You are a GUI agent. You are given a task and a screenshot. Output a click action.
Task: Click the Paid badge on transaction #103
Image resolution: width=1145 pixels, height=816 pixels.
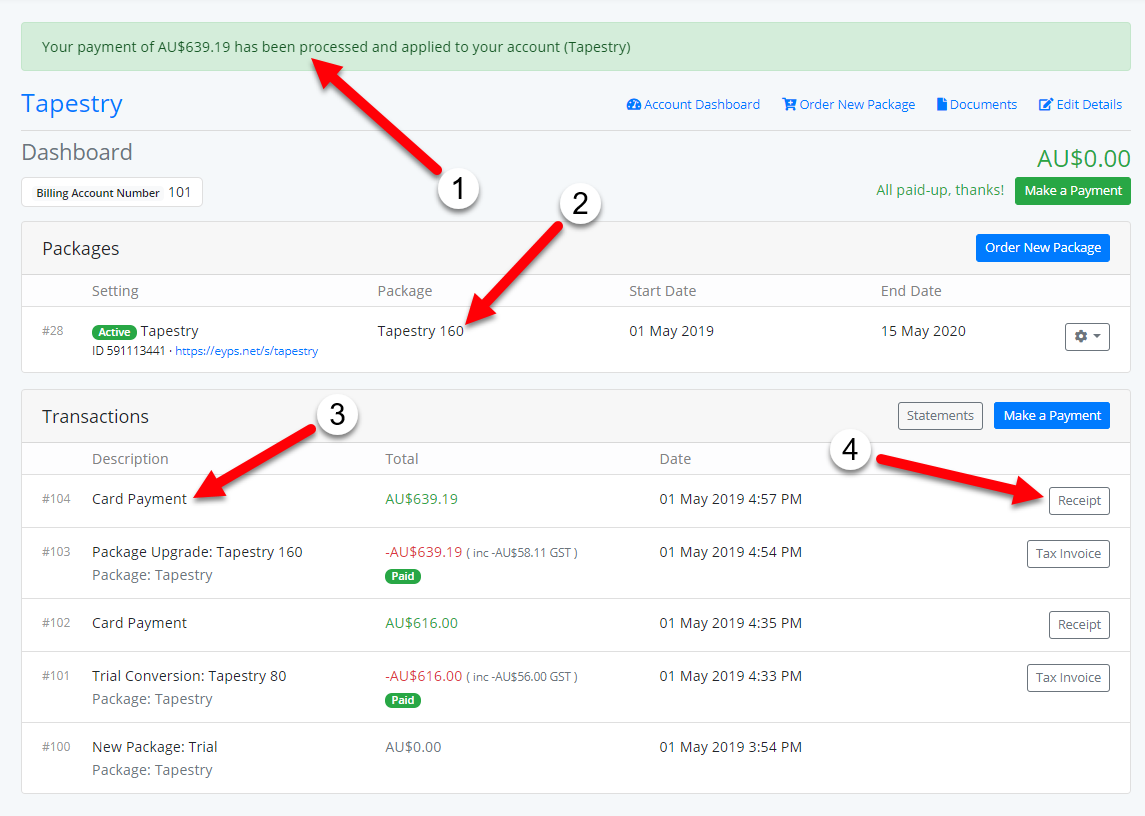click(402, 576)
